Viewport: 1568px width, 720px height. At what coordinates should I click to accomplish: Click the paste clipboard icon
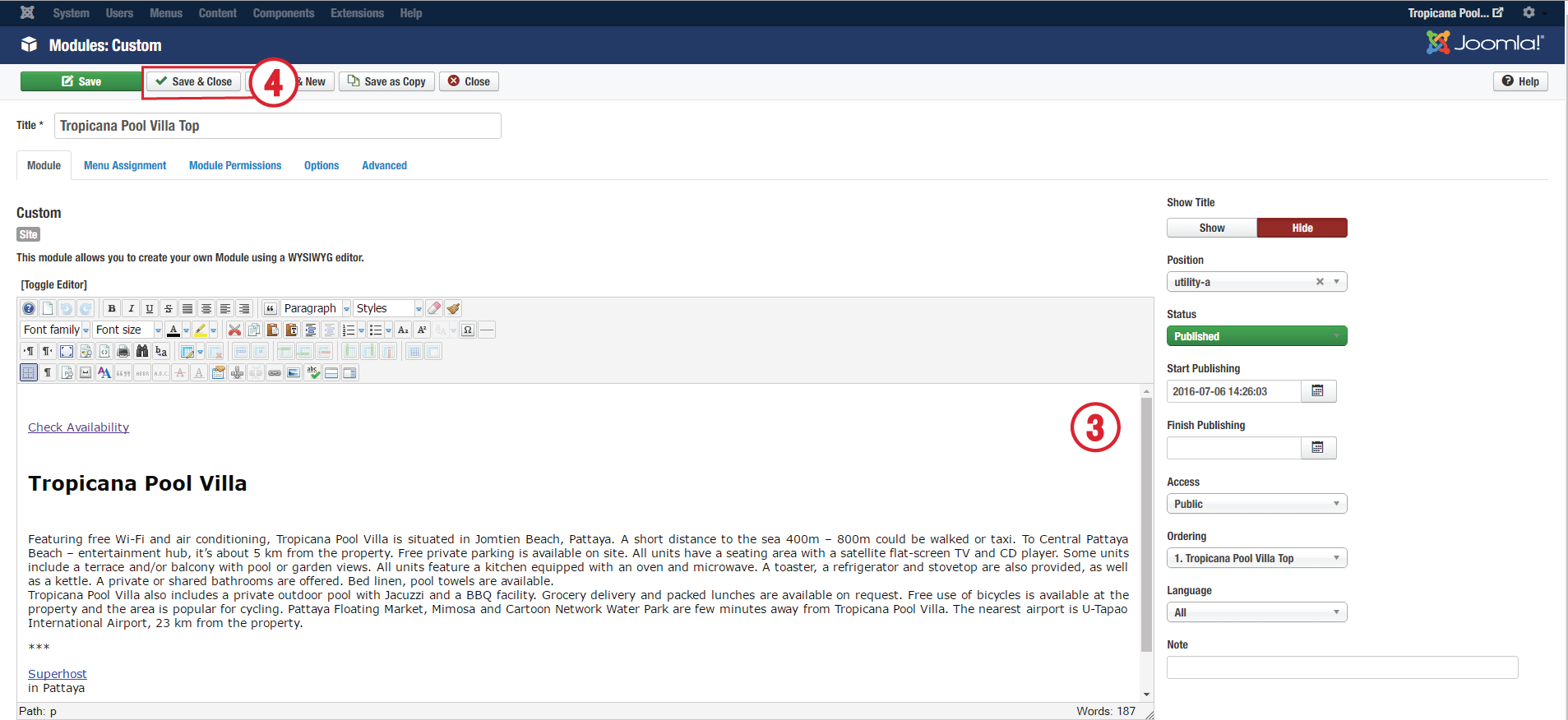(x=272, y=330)
